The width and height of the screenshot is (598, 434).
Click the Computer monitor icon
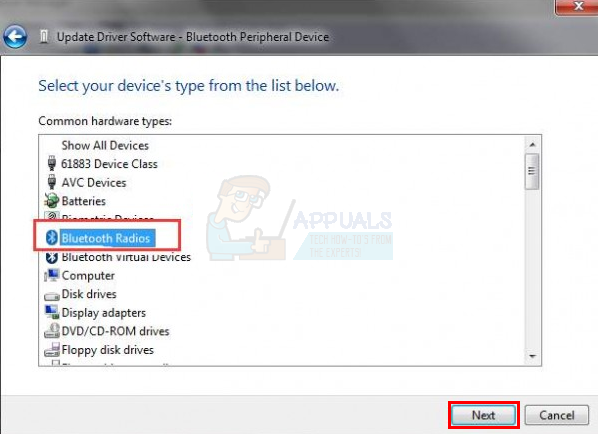(51, 275)
